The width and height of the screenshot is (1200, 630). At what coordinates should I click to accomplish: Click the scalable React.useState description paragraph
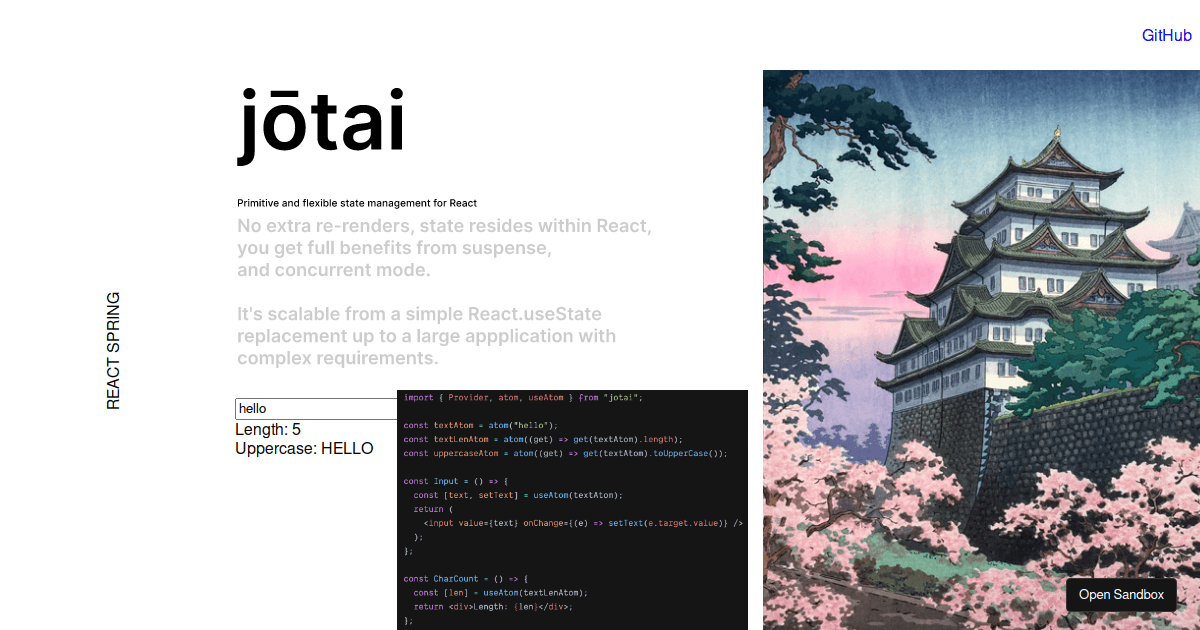click(x=425, y=335)
